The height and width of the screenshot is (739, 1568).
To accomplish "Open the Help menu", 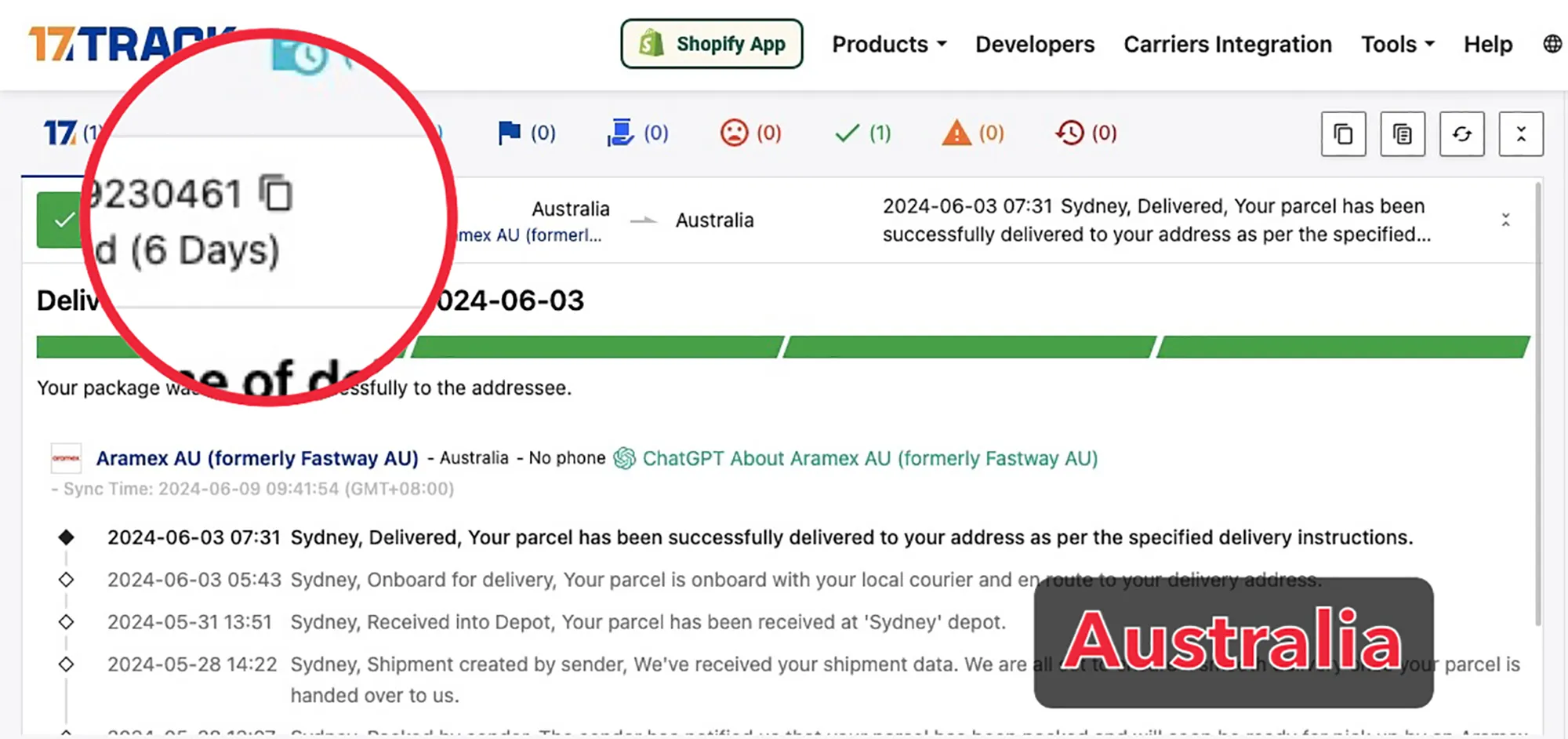I will (1488, 44).
